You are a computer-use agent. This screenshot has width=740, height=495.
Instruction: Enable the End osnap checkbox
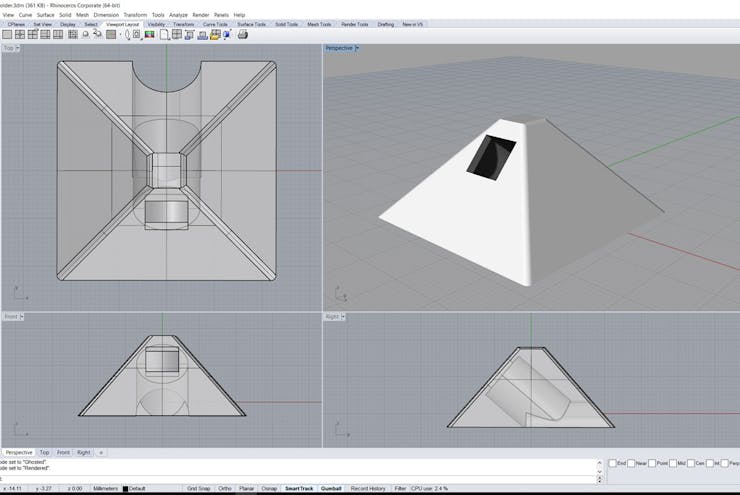613,463
